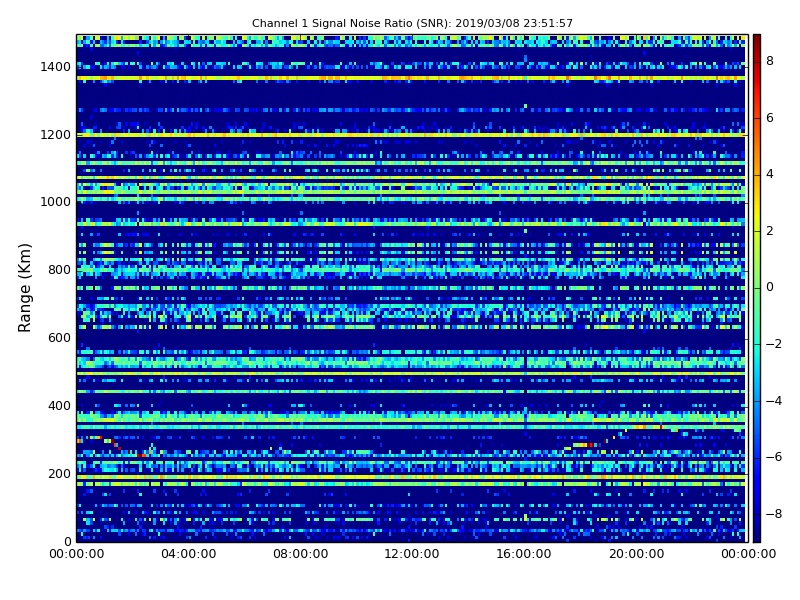Click the yellow band at 1200 km range
The height and width of the screenshot is (600, 800).
(x=411, y=135)
